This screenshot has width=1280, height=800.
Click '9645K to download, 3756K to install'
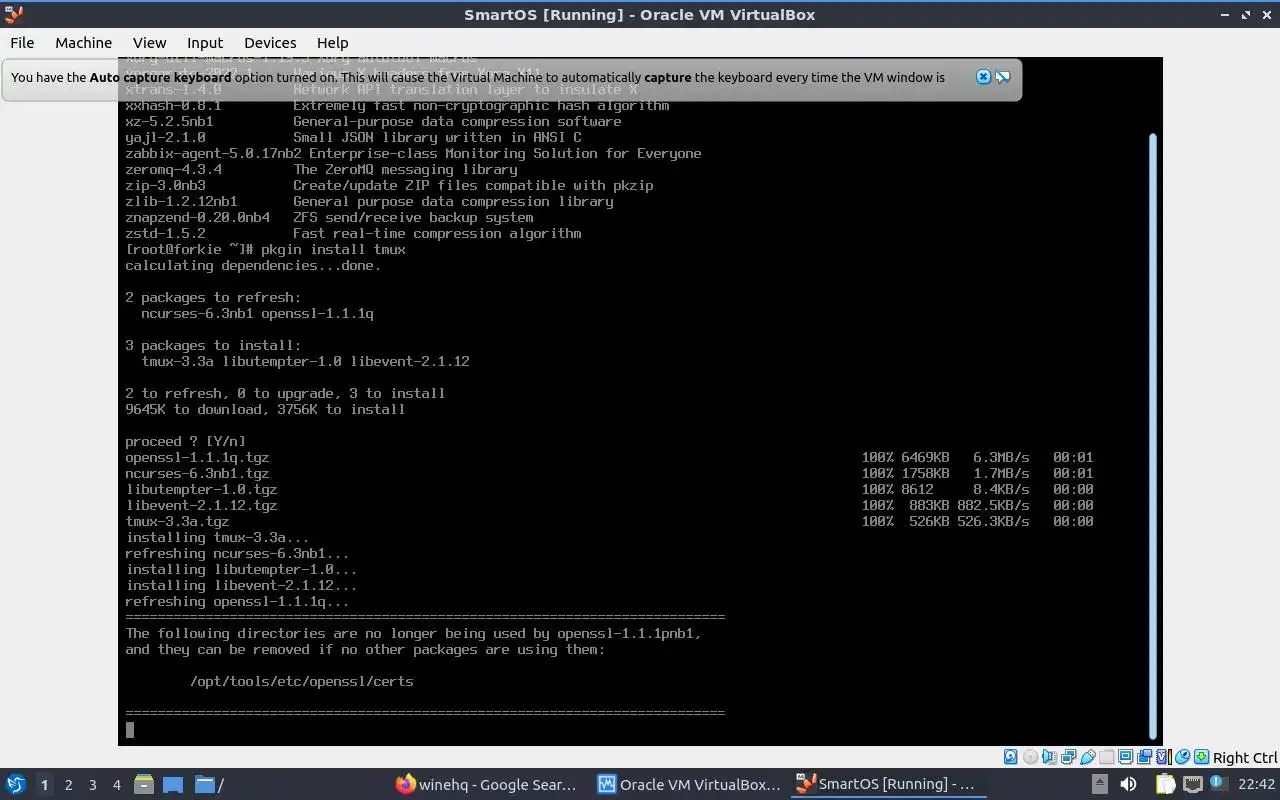coord(265,409)
